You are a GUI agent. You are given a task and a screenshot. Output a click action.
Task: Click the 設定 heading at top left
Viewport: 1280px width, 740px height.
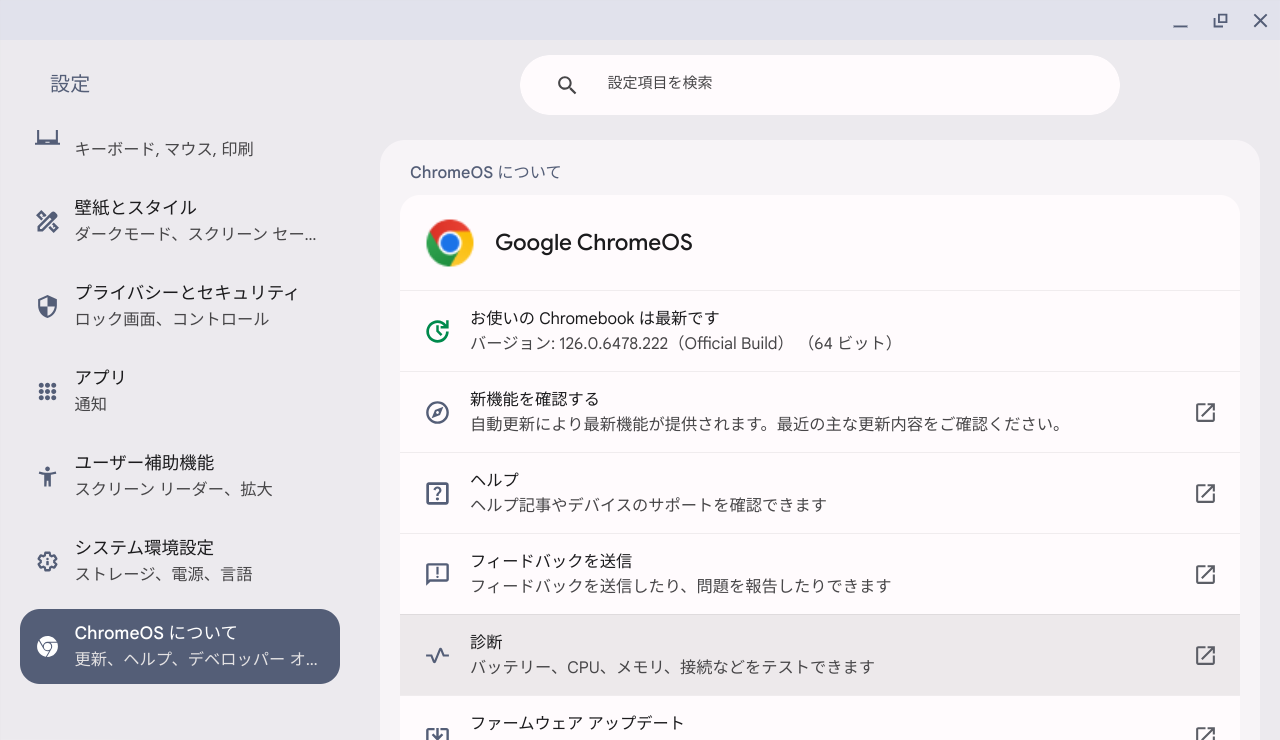pyautogui.click(x=69, y=84)
